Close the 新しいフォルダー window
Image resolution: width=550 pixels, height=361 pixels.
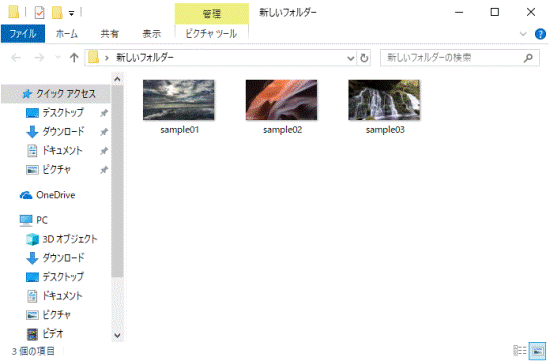point(531,12)
